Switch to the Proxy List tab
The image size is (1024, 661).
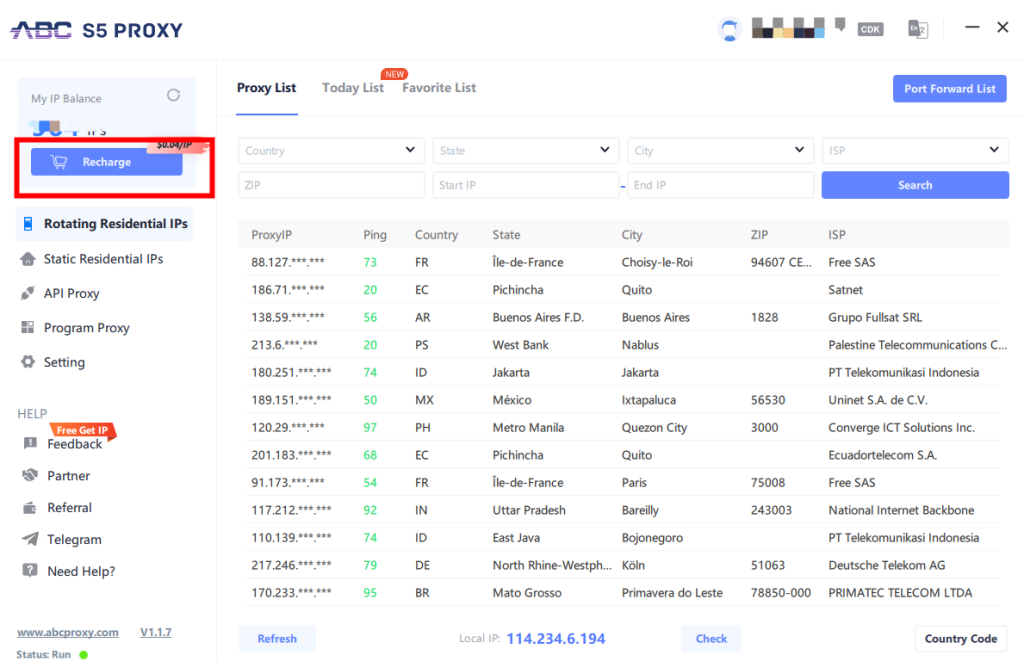266,88
